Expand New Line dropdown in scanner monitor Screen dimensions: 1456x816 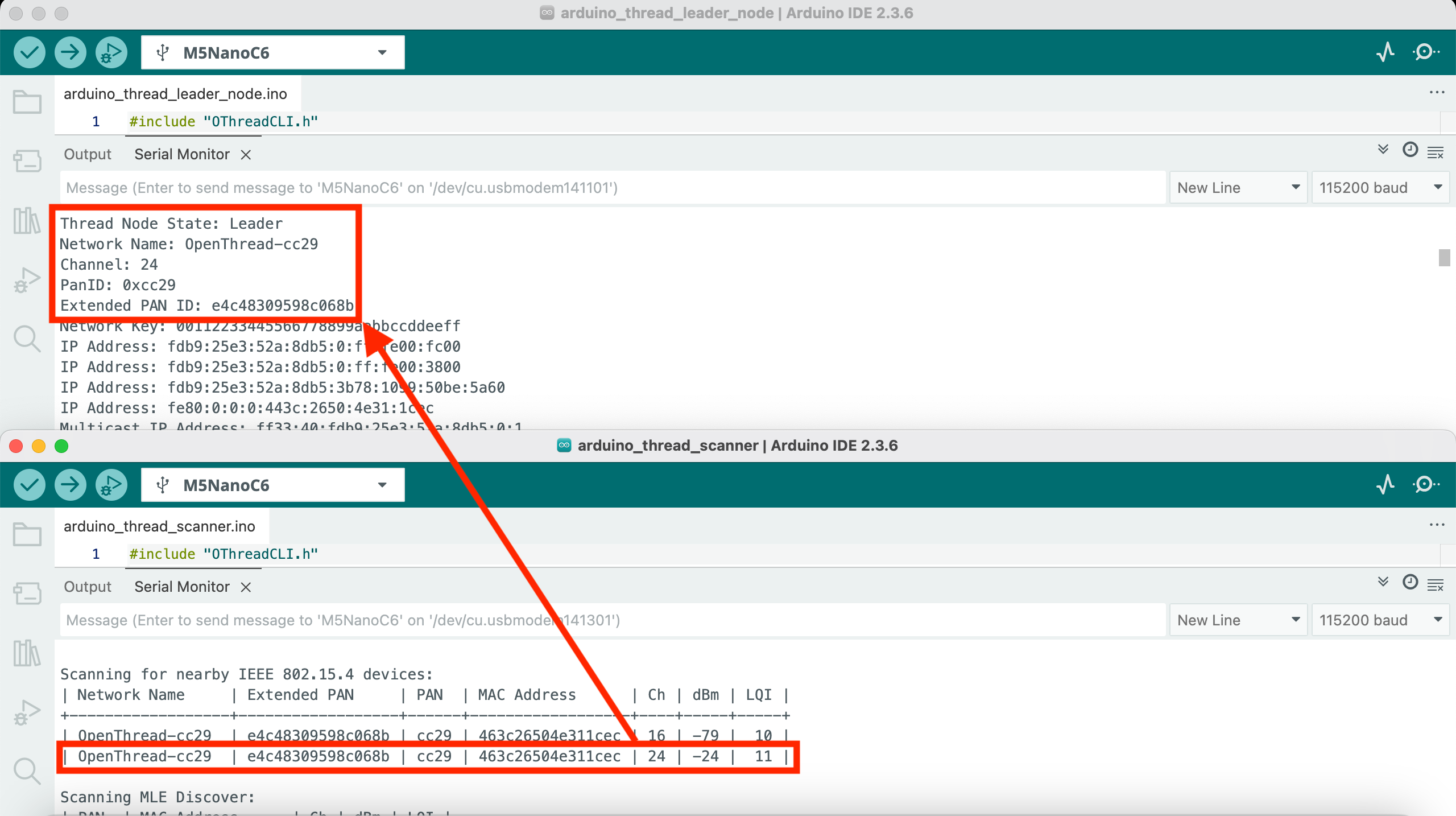pyautogui.click(x=1238, y=620)
